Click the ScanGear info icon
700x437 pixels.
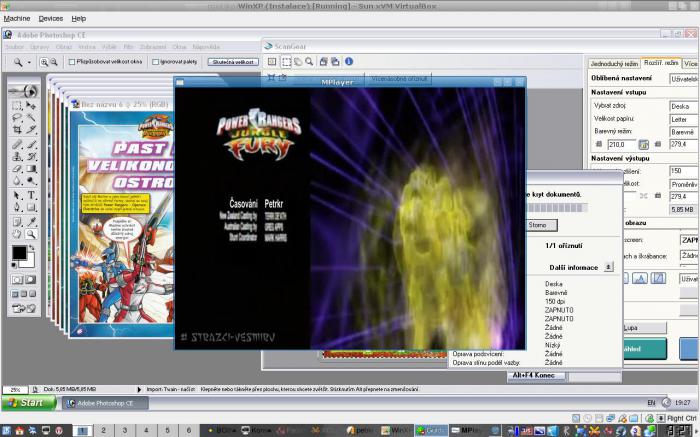click(x=349, y=62)
